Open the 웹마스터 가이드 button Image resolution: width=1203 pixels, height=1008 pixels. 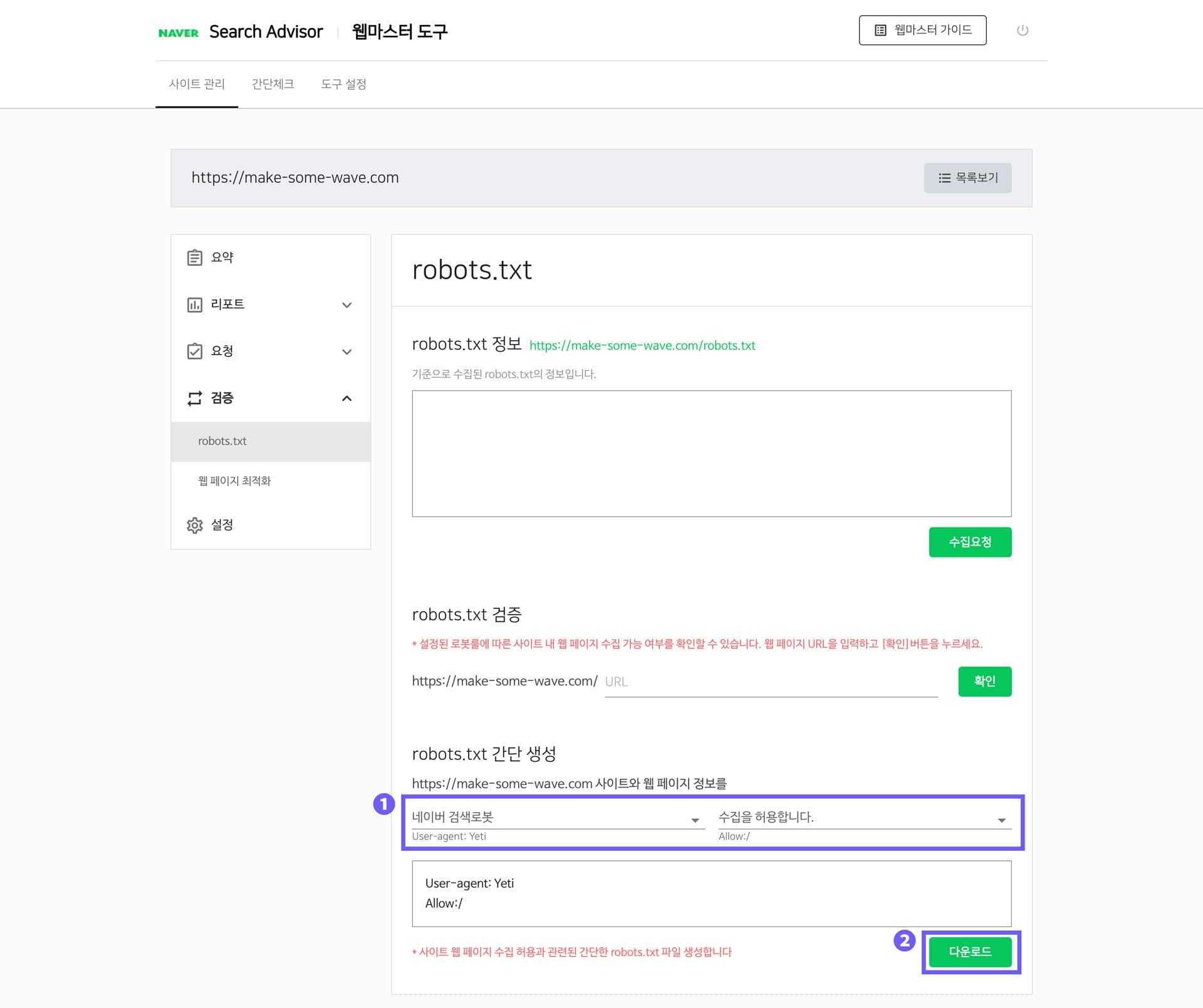tap(922, 30)
